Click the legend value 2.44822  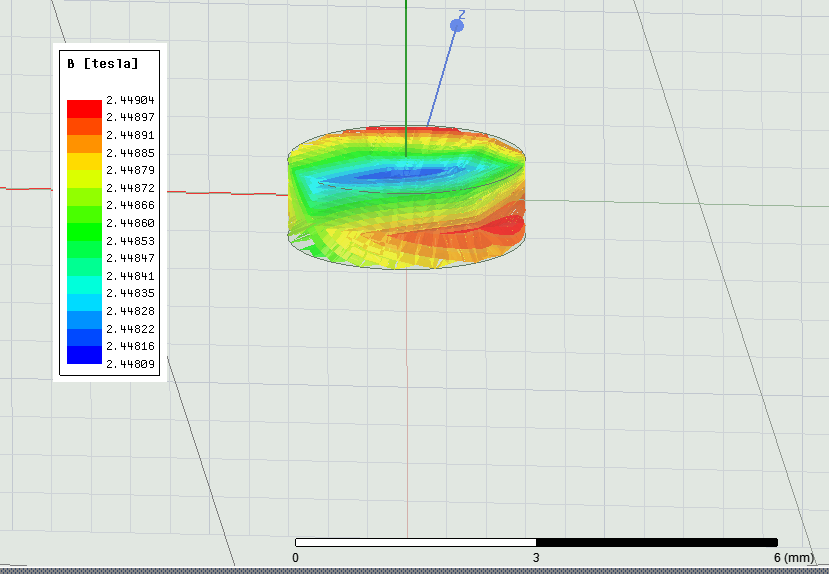(x=131, y=329)
